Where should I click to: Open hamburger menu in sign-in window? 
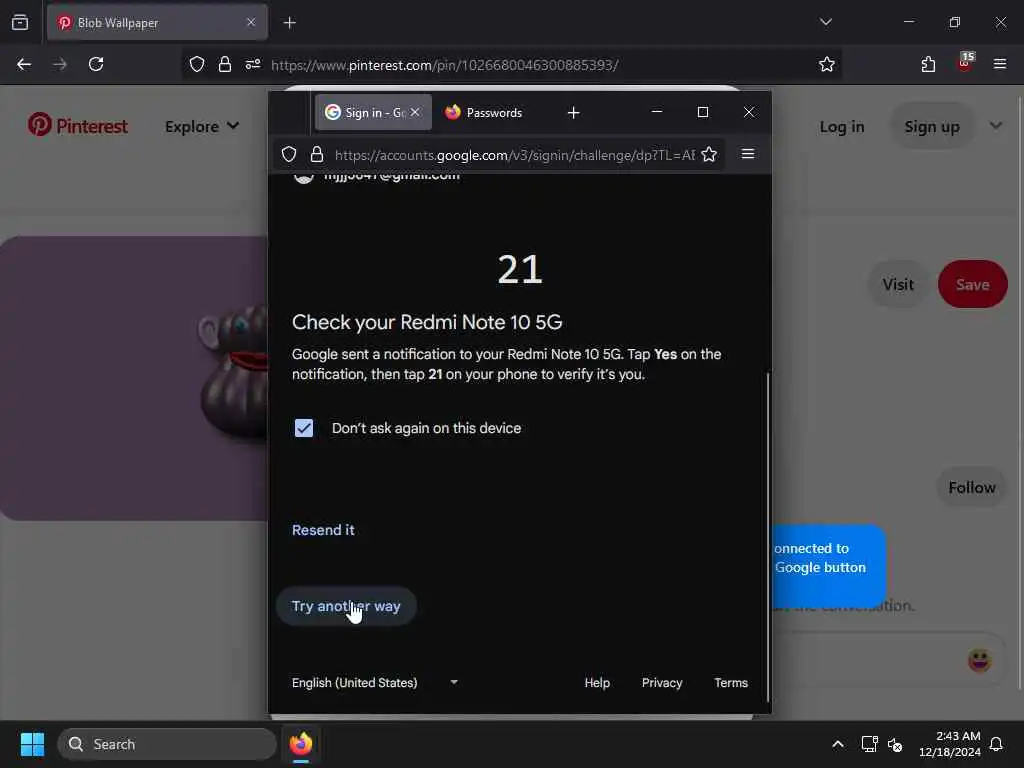(x=748, y=154)
